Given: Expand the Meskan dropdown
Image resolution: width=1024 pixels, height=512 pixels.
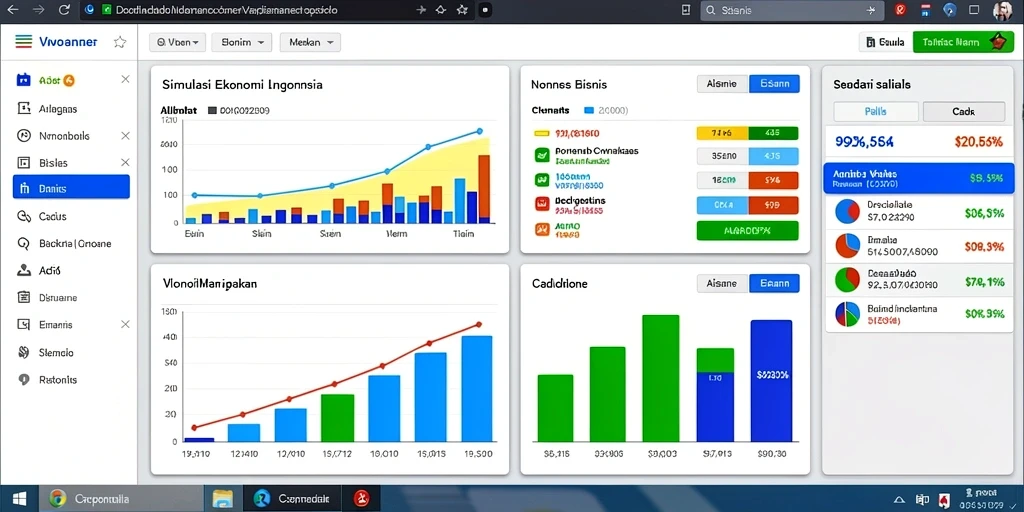Looking at the screenshot, I should point(310,42).
